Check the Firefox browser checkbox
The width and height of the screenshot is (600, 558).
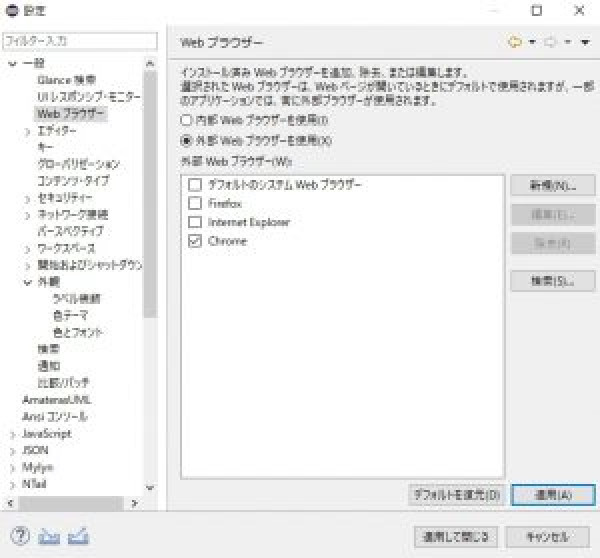point(195,203)
